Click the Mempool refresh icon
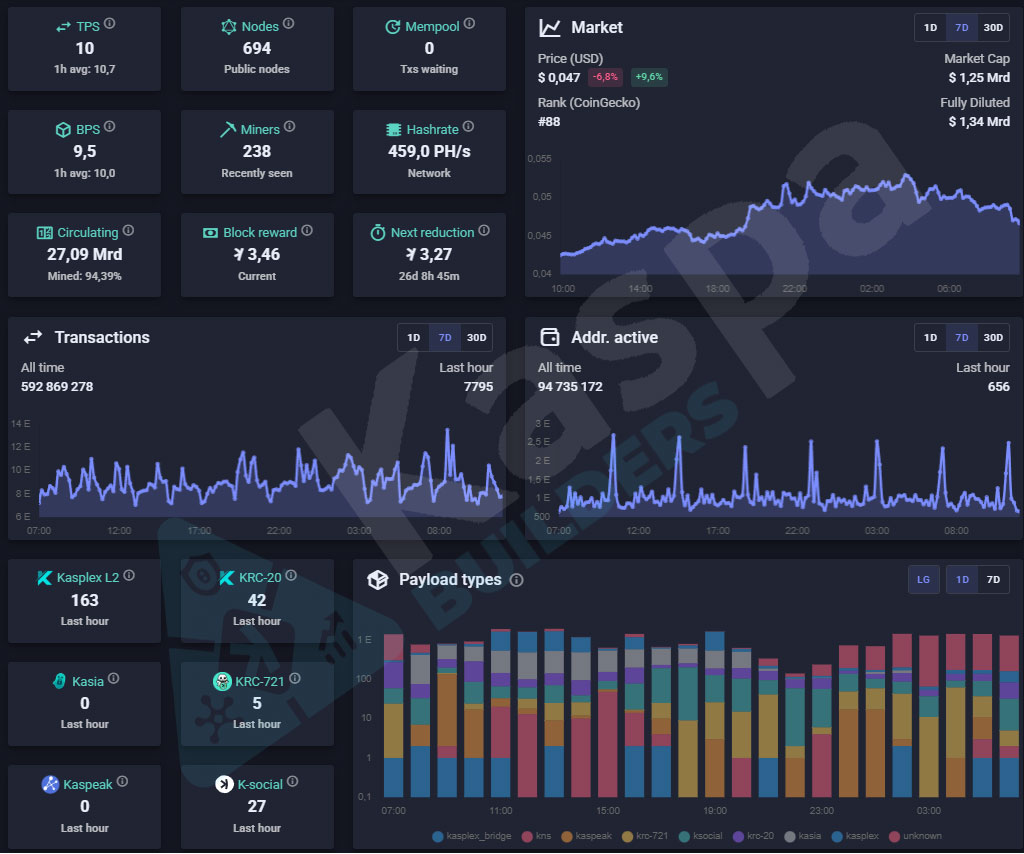 (392, 27)
